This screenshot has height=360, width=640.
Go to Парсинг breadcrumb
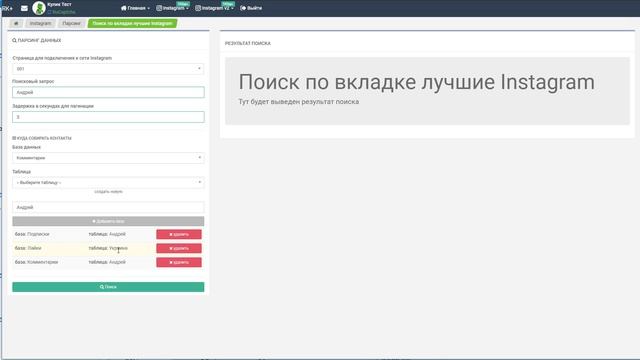click(x=71, y=23)
